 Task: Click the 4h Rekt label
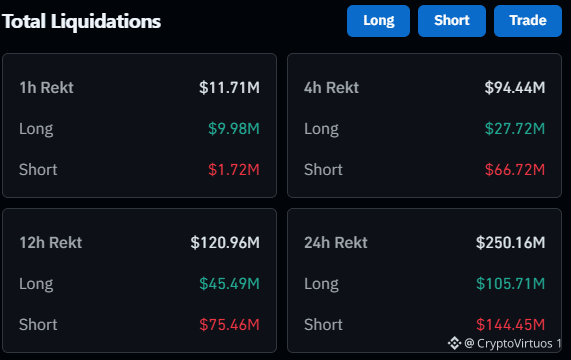(331, 88)
